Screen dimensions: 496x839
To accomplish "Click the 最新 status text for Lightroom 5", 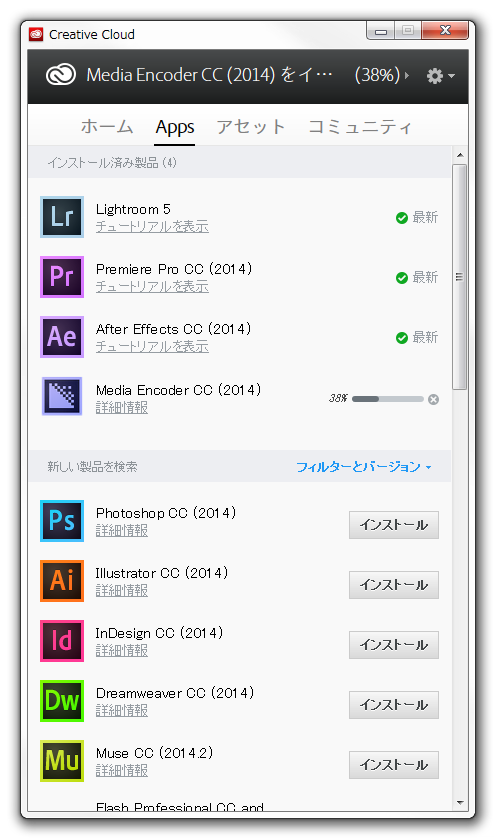I will coord(425,218).
